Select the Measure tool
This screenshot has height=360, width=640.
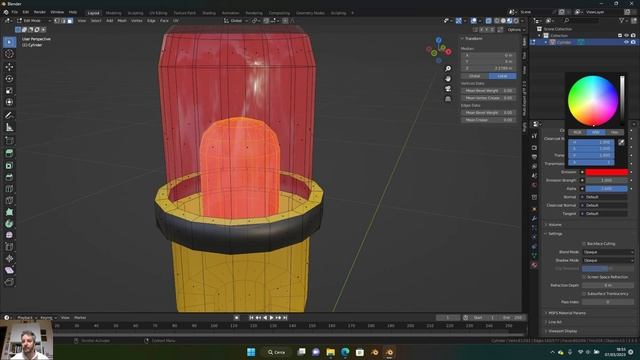point(9,128)
